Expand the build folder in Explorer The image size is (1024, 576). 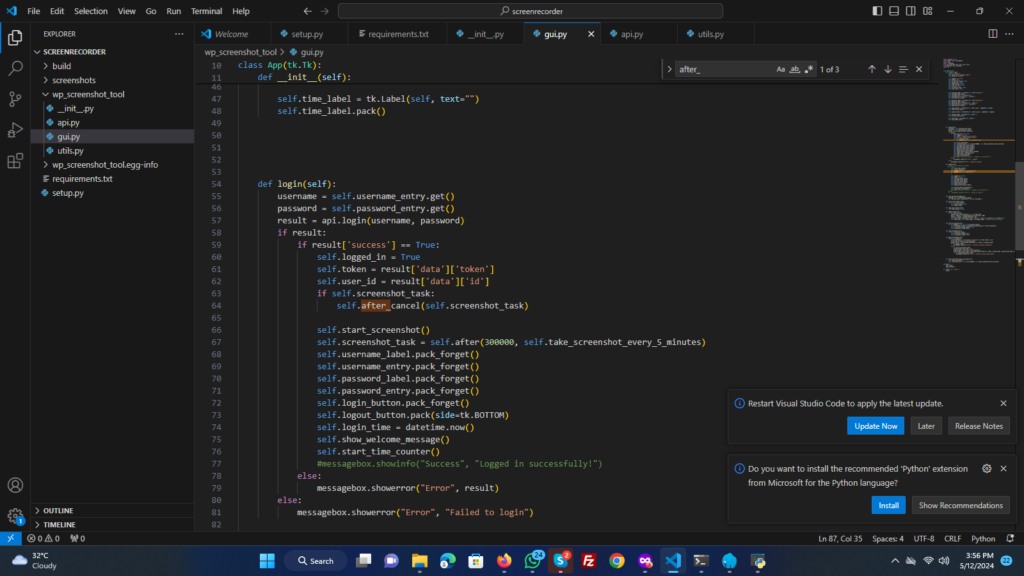point(61,66)
